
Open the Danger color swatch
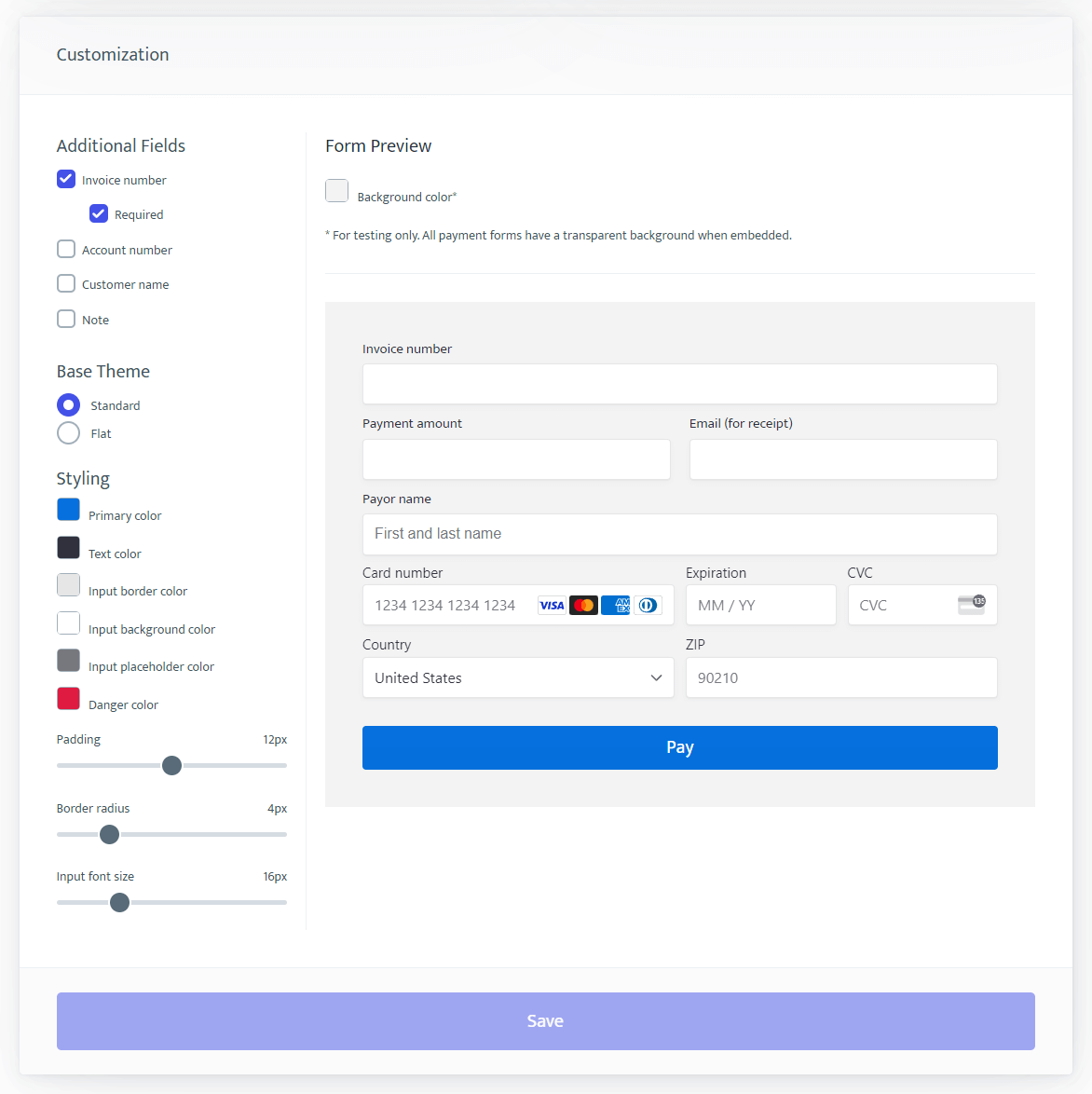(68, 698)
